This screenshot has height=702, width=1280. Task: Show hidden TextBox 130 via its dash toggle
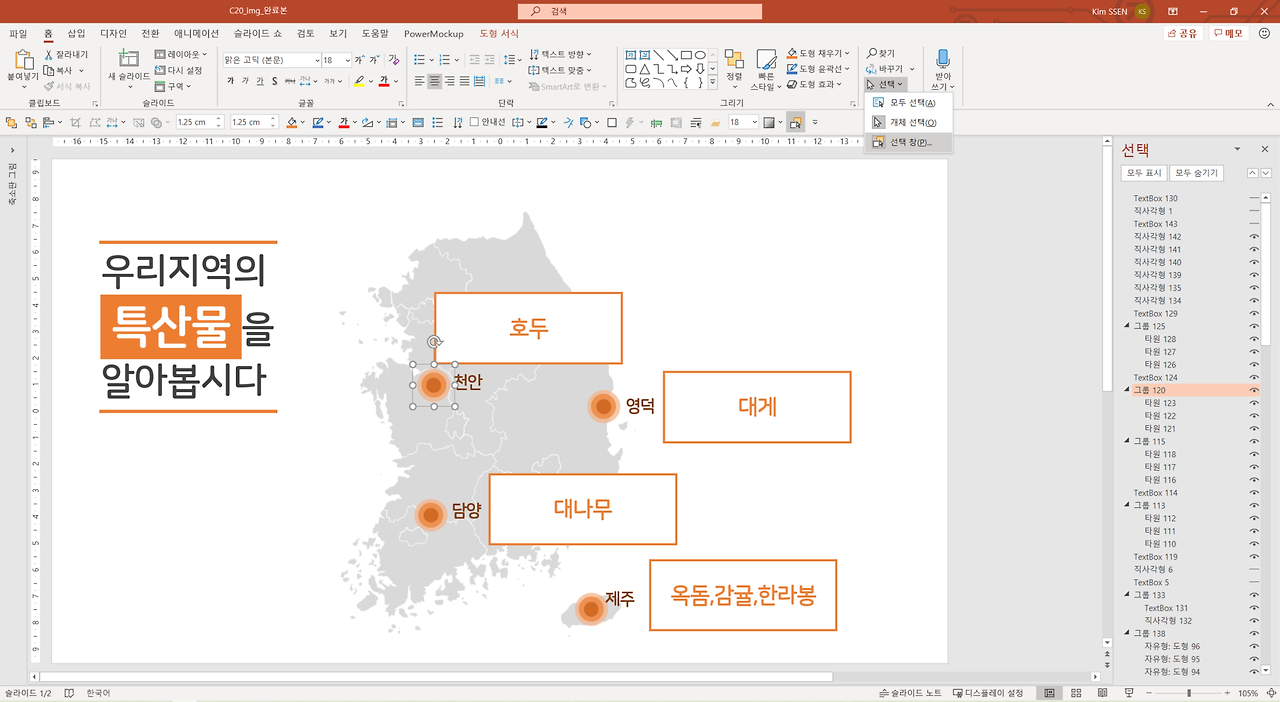[1254, 199]
